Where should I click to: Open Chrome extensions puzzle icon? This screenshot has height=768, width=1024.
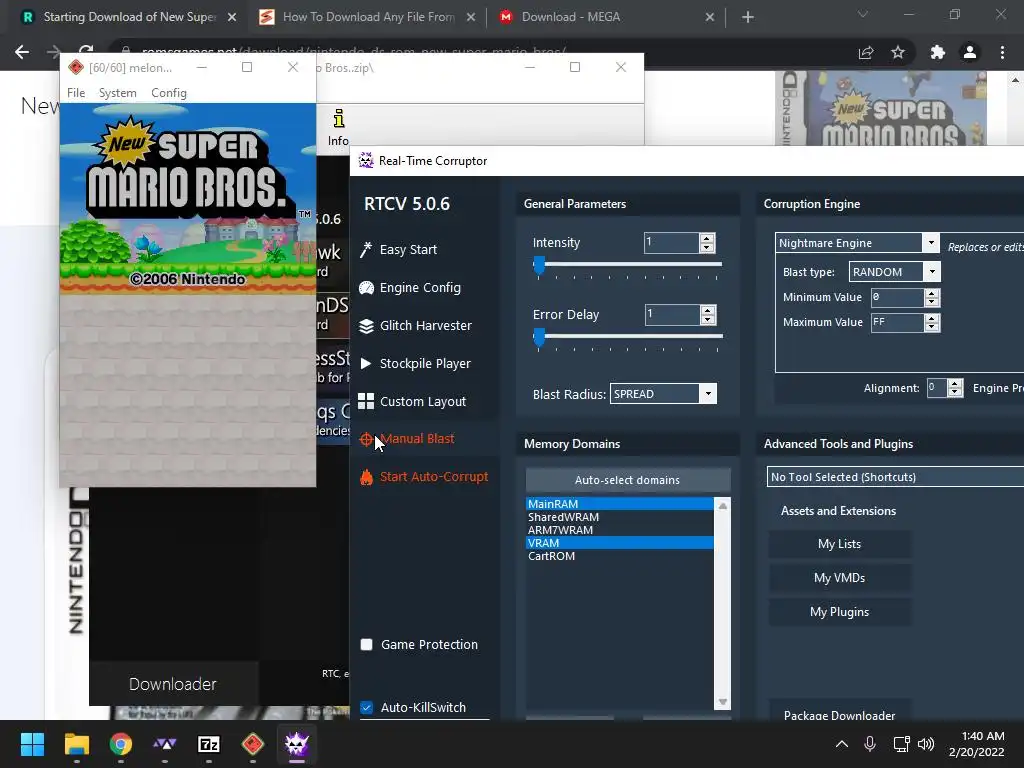tap(937, 52)
